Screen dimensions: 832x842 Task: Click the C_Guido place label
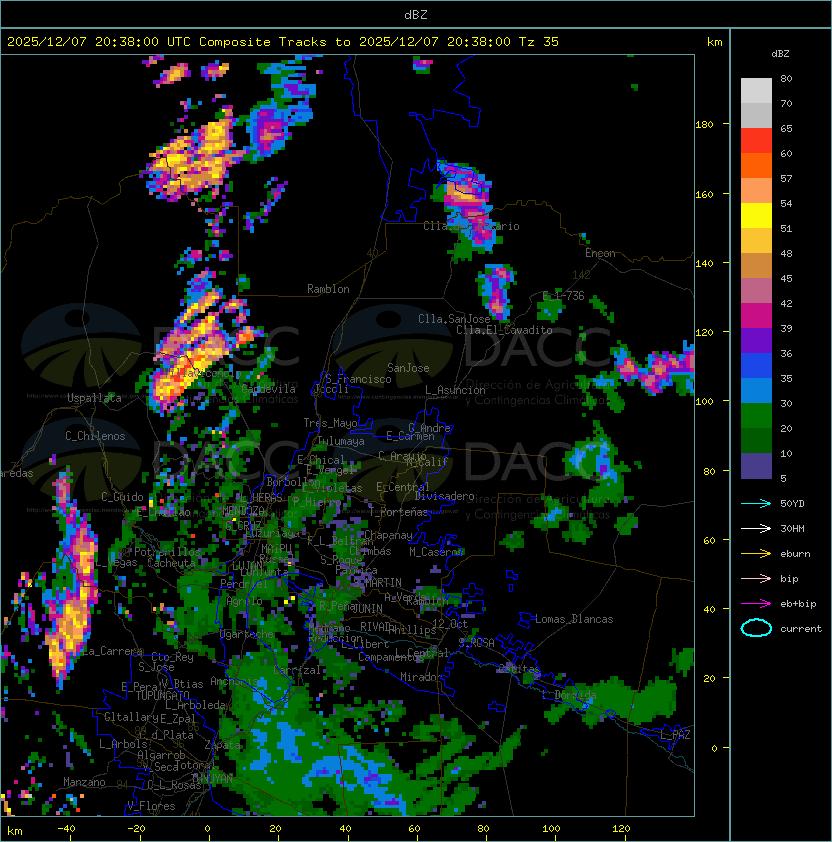click(122, 497)
